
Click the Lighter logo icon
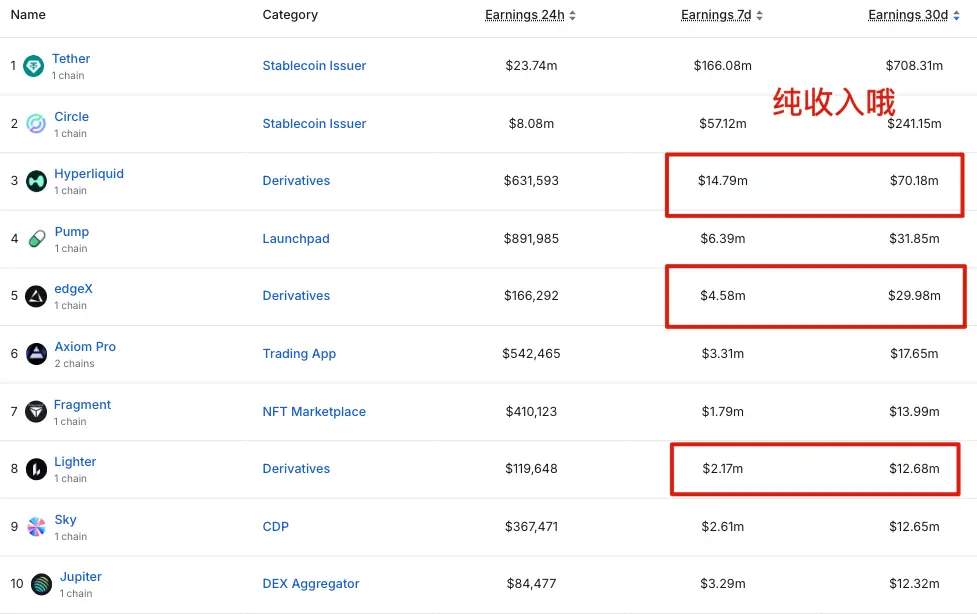tap(36, 469)
